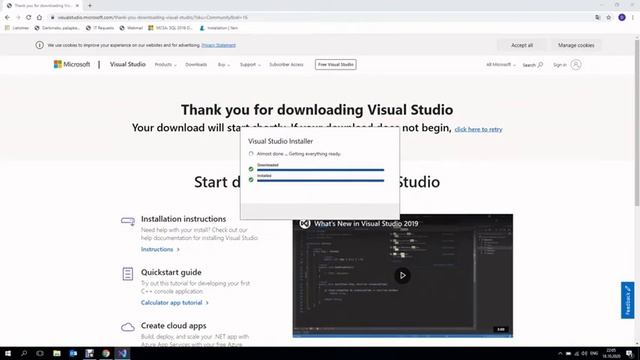Click the 'click here to retry' link

click(478, 129)
